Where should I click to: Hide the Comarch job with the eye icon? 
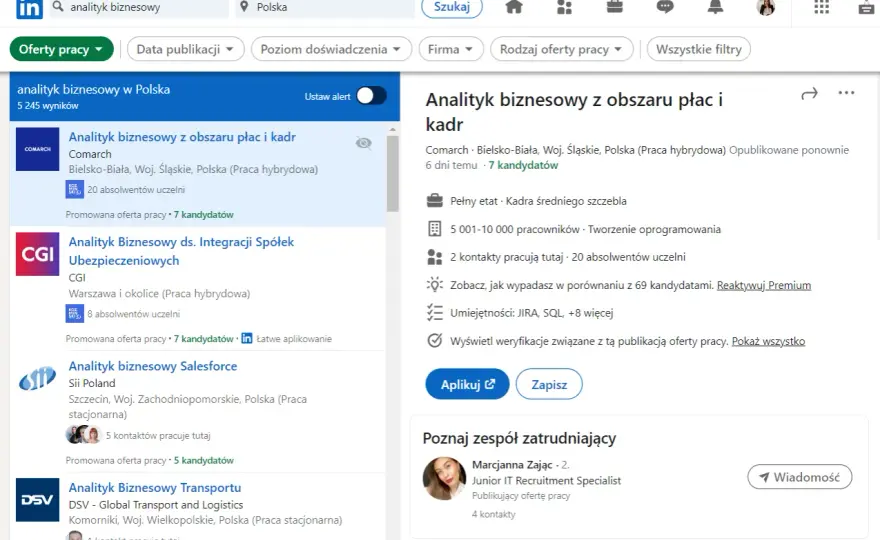tap(364, 143)
